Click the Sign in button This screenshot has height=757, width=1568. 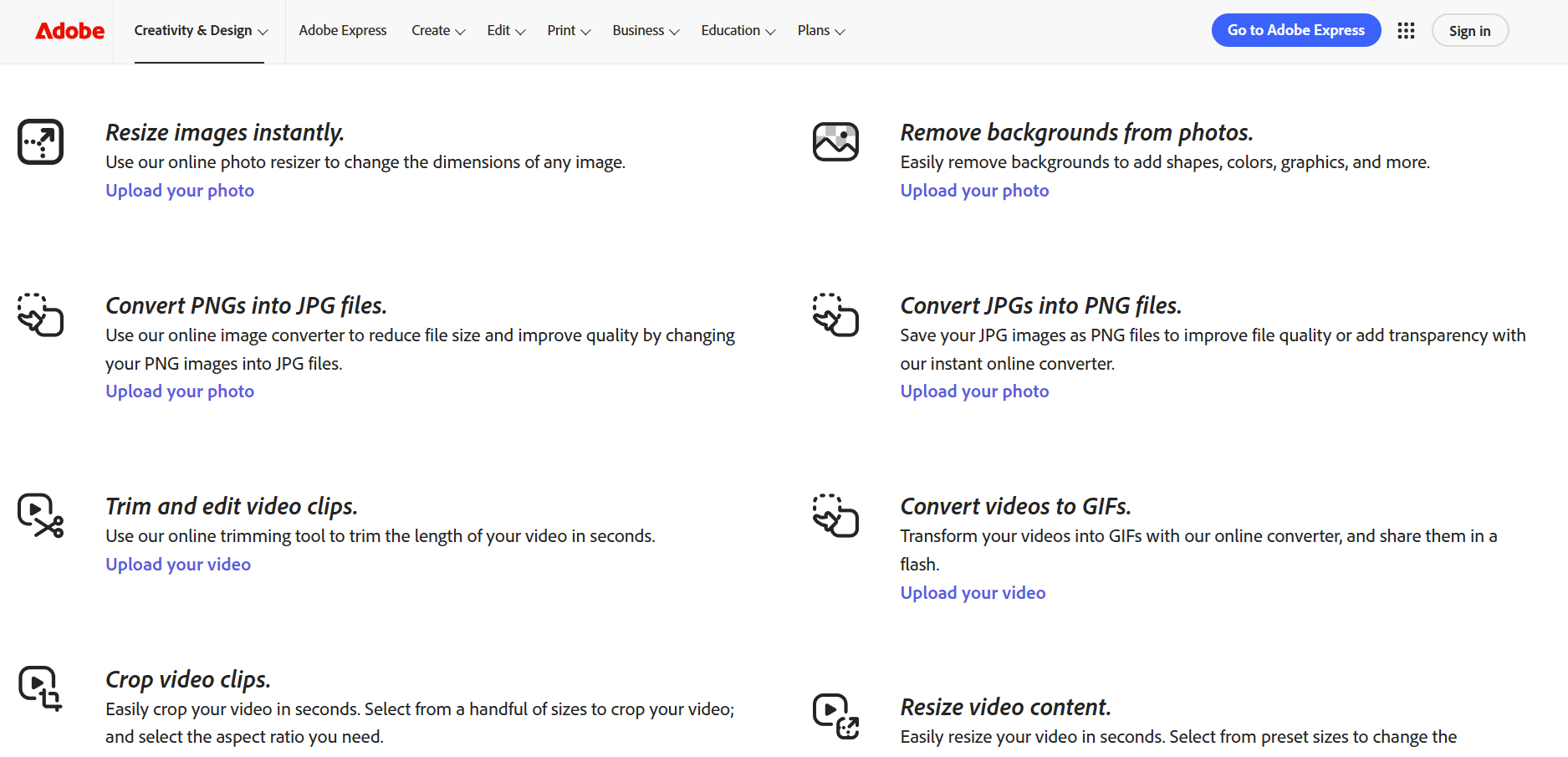pos(1469,30)
